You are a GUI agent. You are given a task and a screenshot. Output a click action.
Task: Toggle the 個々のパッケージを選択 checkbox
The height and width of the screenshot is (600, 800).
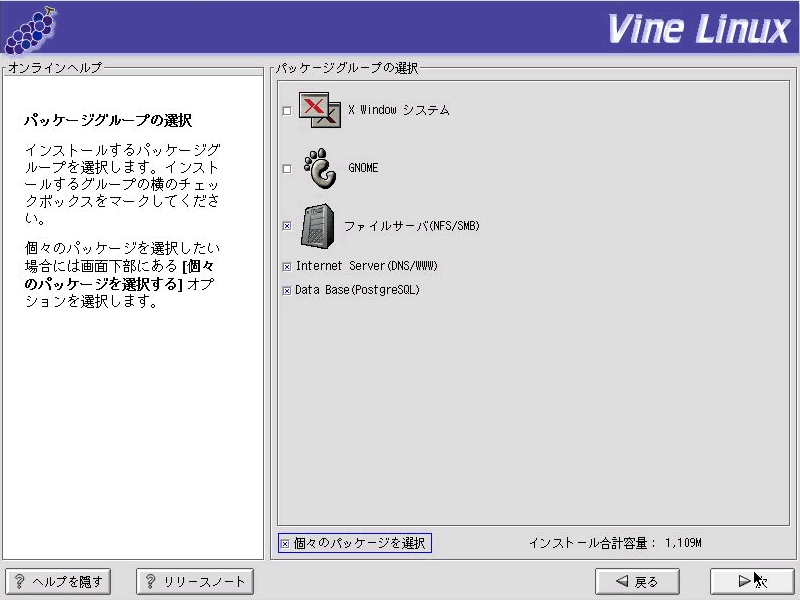(x=285, y=544)
